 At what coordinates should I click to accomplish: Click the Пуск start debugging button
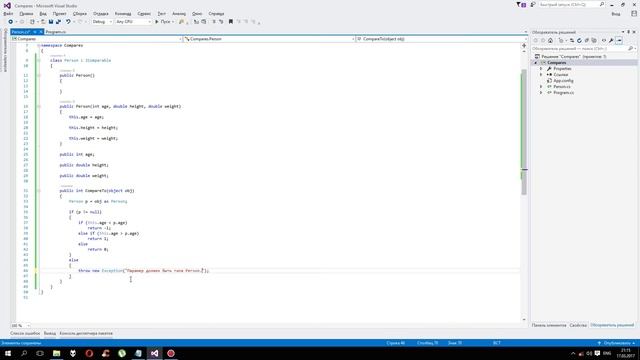(164, 22)
